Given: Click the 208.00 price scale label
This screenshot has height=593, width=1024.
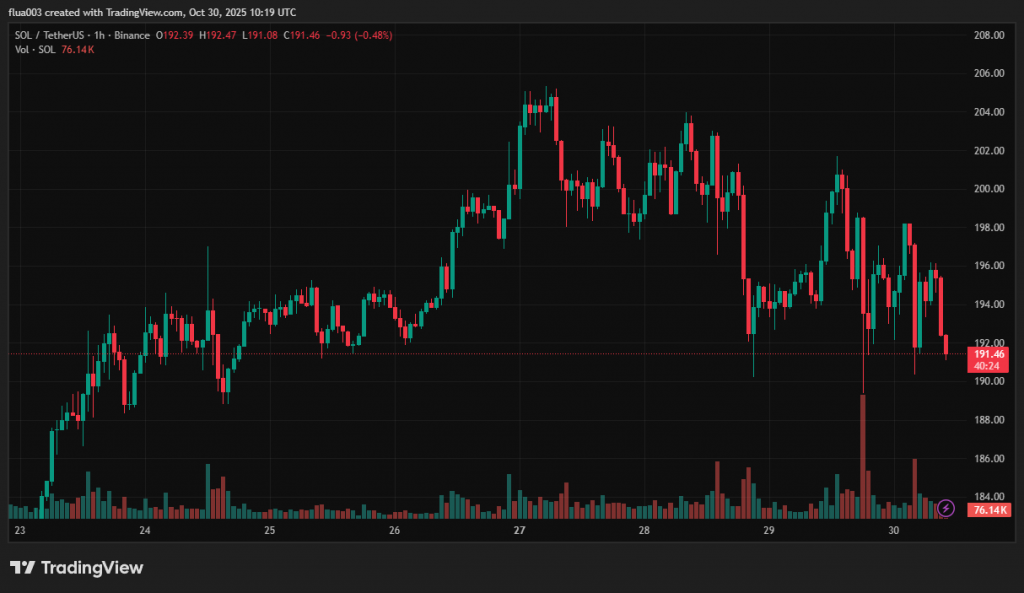Looking at the screenshot, I should pos(988,35).
